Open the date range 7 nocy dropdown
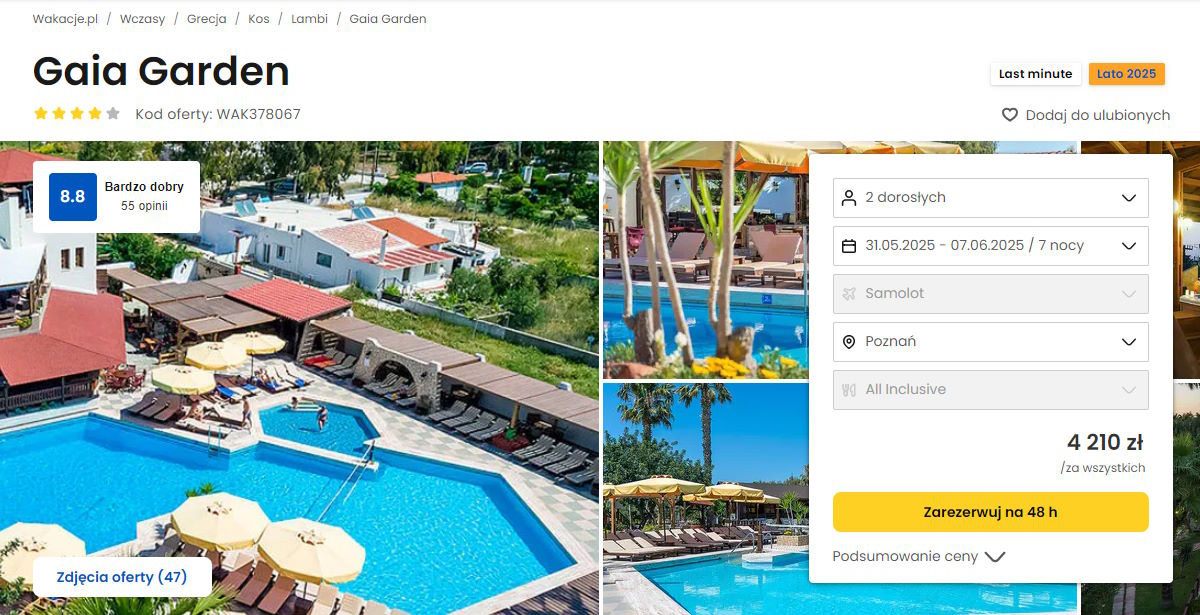Screen dimensions: 1200x615 991,246
